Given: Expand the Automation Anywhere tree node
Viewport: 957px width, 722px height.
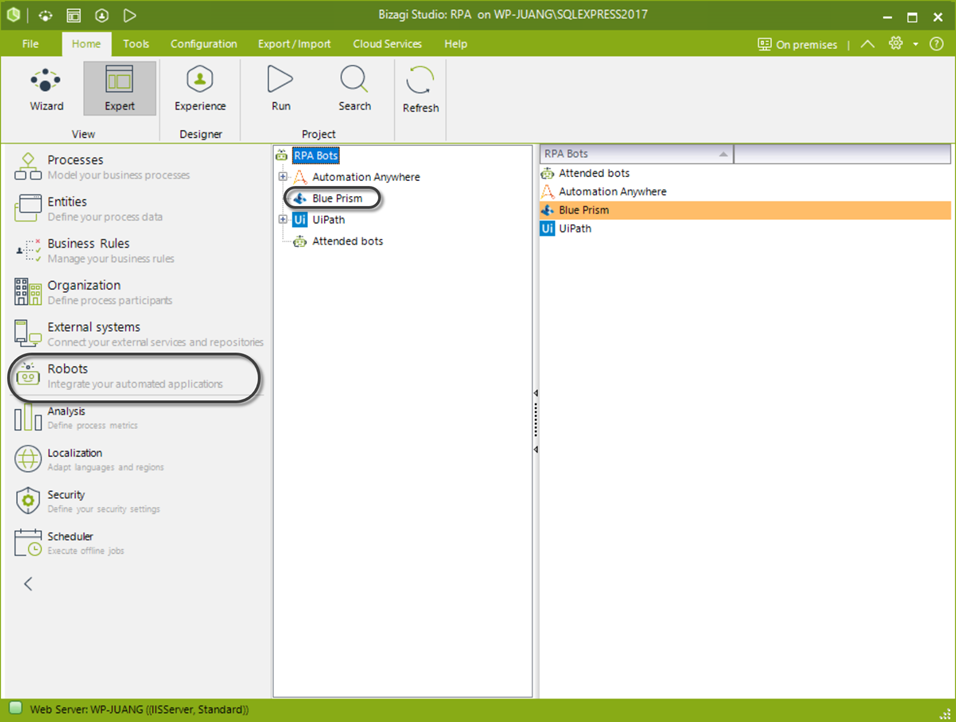Looking at the screenshot, I should (283, 177).
